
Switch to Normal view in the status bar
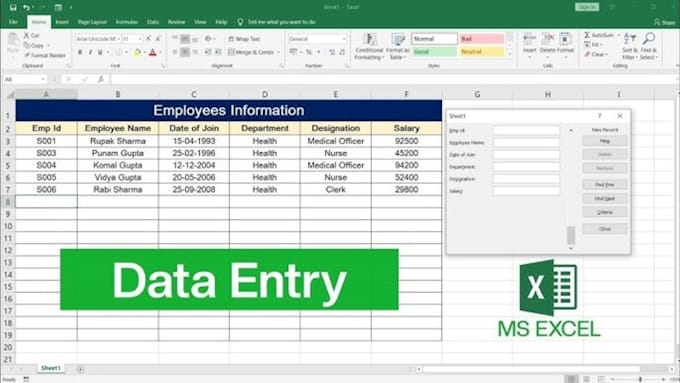coord(572,379)
